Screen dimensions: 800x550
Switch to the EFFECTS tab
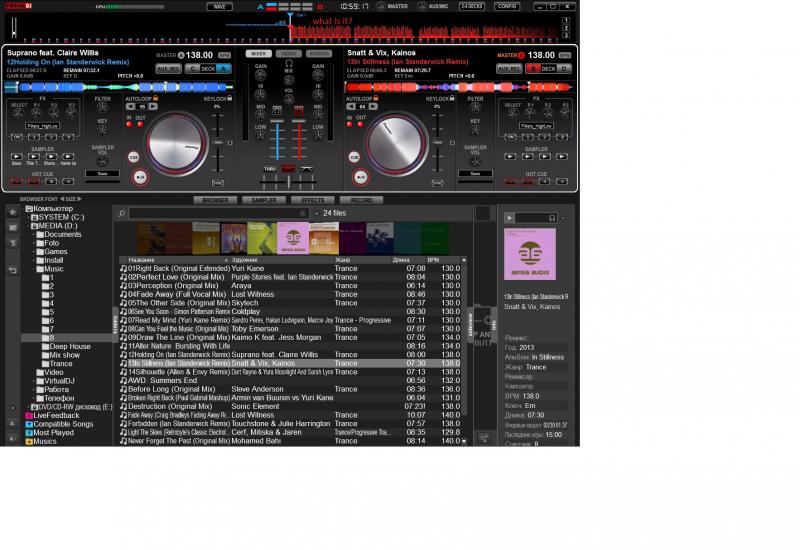click(313, 200)
